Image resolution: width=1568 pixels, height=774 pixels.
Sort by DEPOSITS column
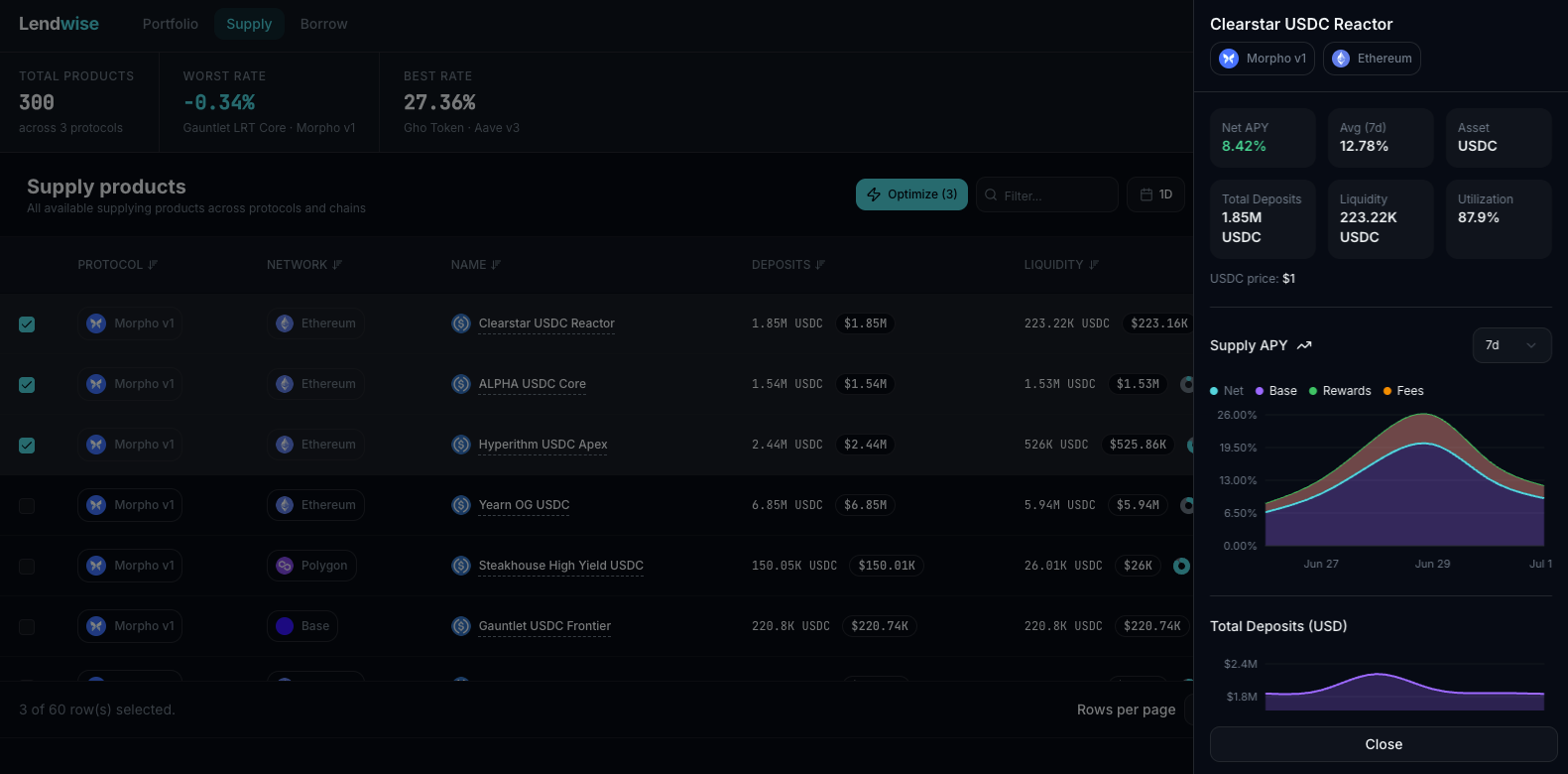click(787, 265)
